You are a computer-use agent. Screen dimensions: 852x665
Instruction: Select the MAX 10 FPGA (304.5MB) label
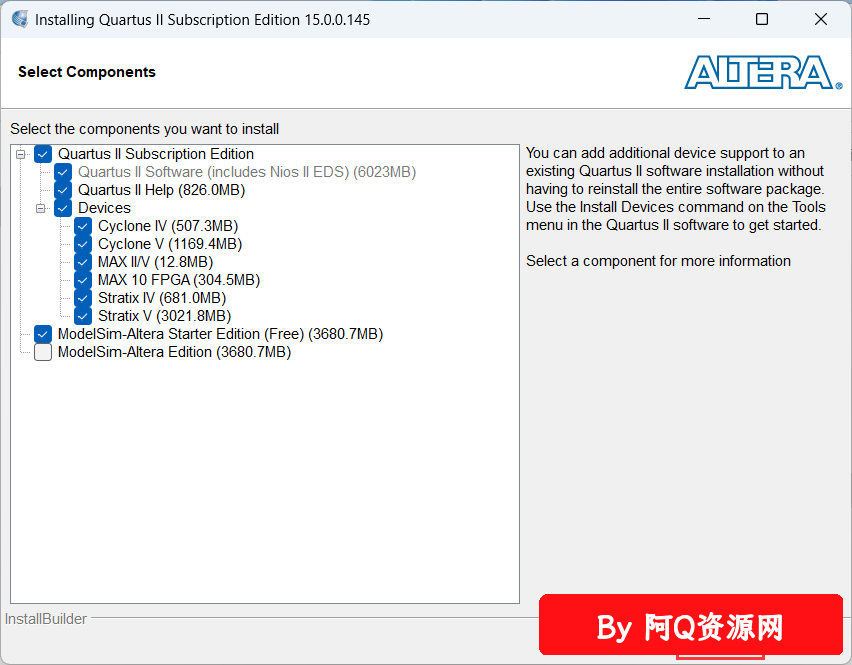(x=179, y=280)
